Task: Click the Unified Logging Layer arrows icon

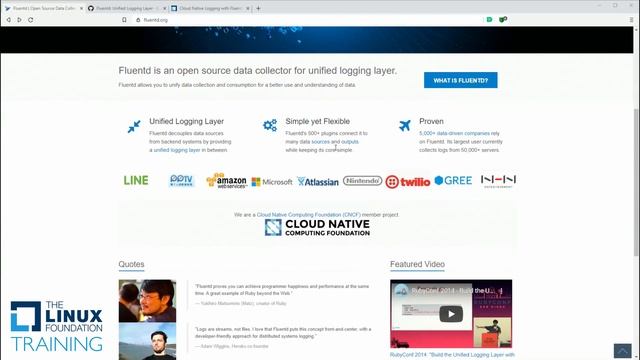Action: coord(134,126)
